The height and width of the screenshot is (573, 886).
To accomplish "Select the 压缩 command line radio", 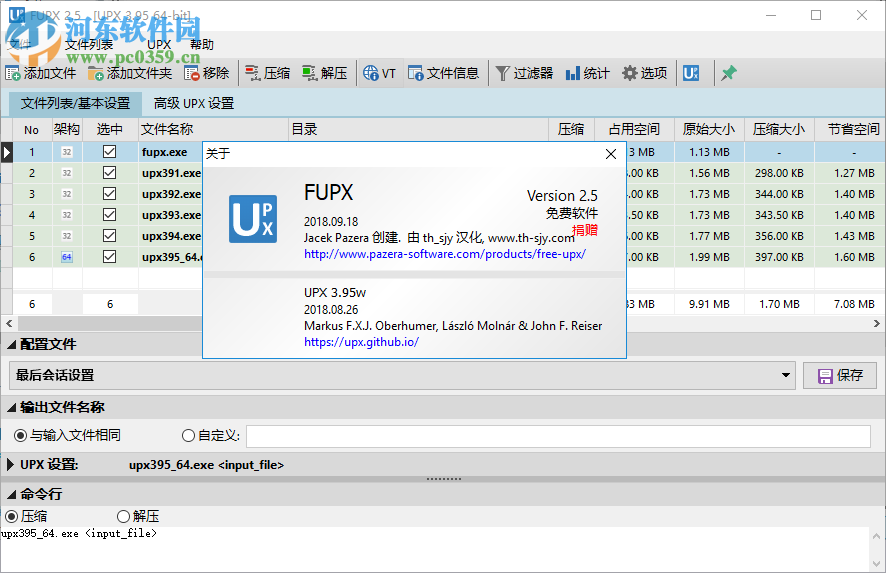I will click(x=11, y=516).
